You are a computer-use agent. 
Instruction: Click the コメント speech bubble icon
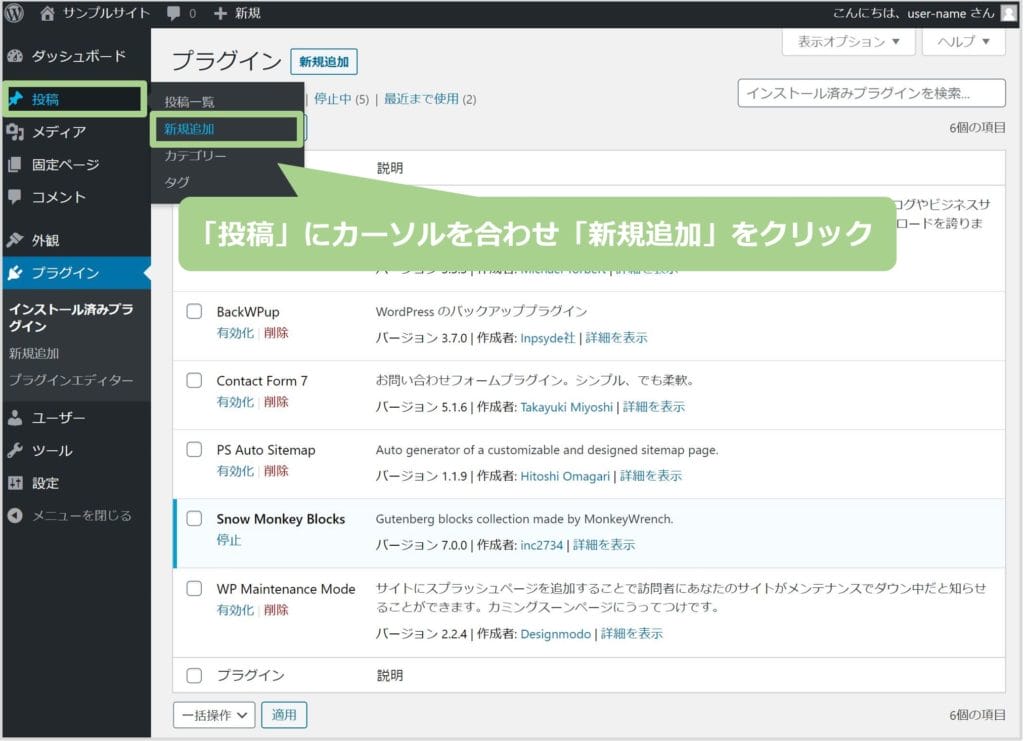[x=15, y=197]
